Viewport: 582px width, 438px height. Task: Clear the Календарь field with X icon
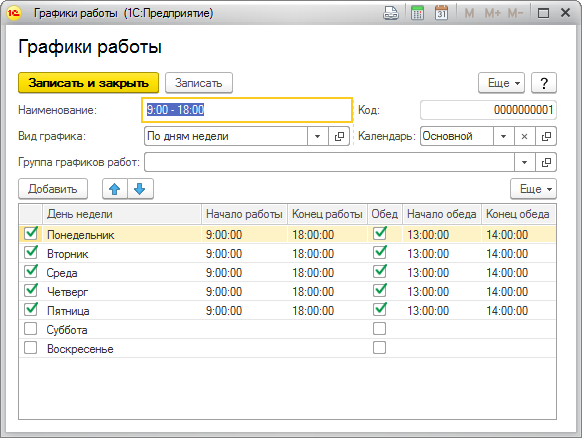[524, 136]
